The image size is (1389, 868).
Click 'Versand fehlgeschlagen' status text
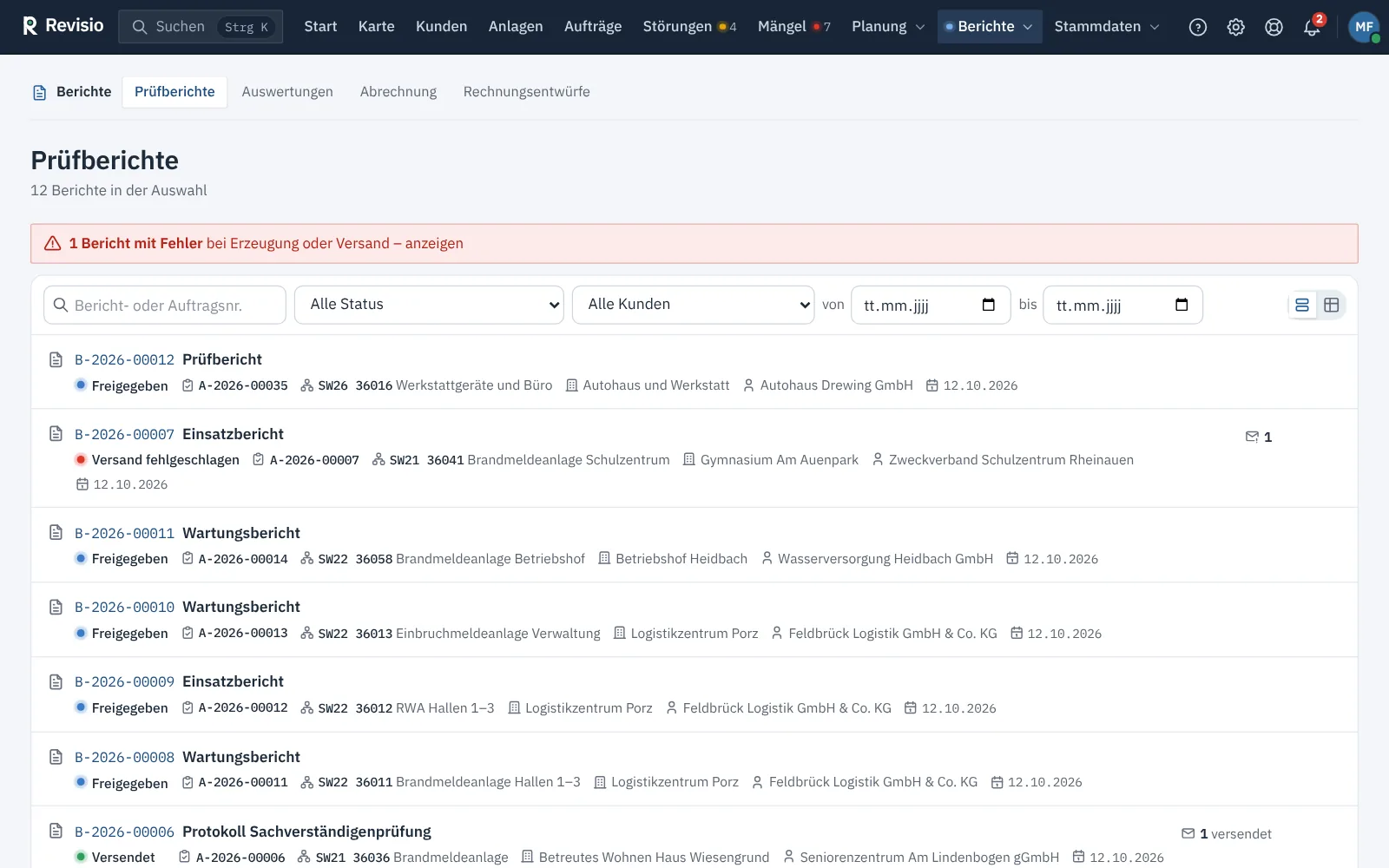point(166,460)
